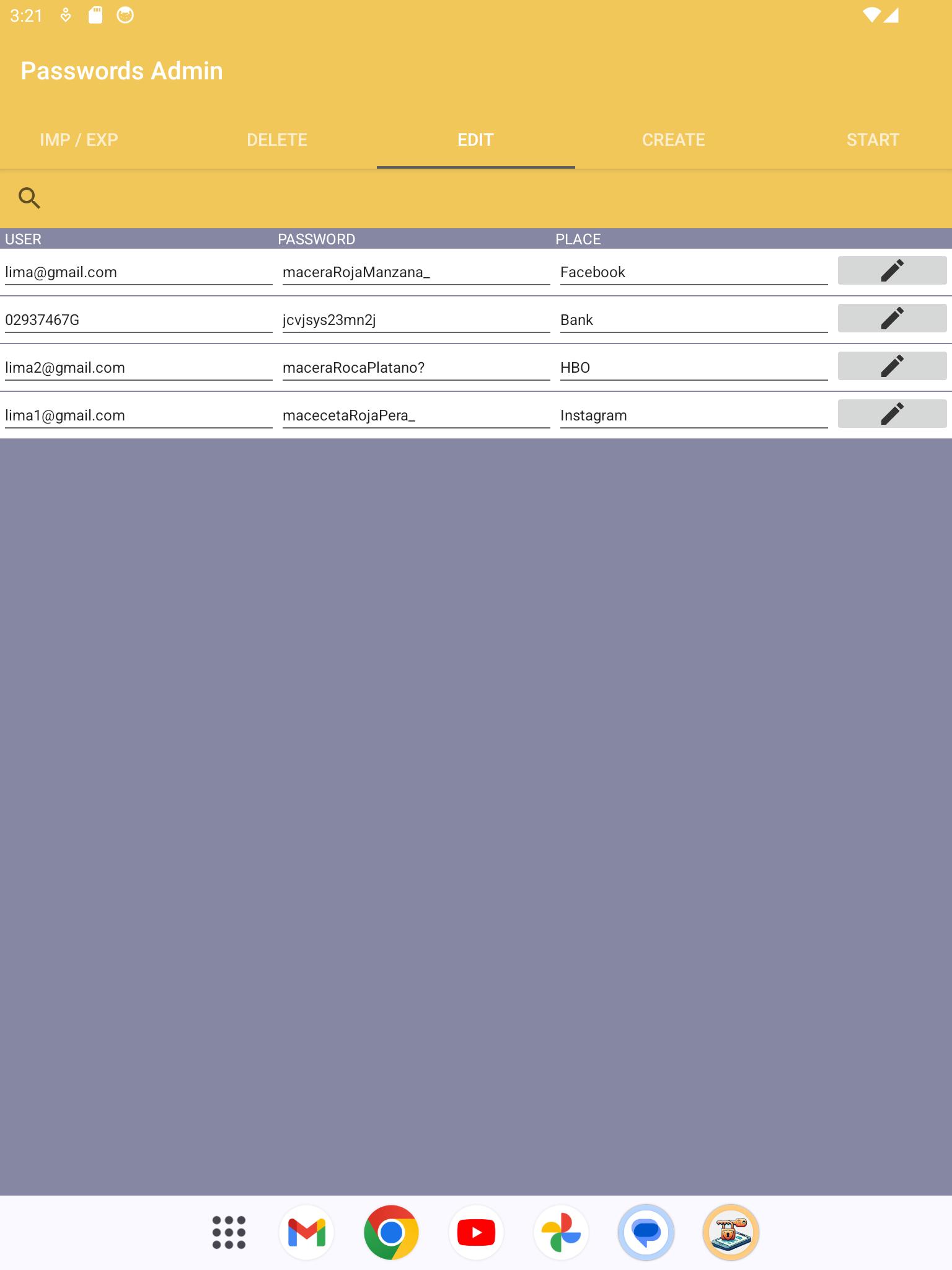The width and height of the screenshot is (952, 1270).
Task: Open the app drawer grid icon
Action: 229,1232
